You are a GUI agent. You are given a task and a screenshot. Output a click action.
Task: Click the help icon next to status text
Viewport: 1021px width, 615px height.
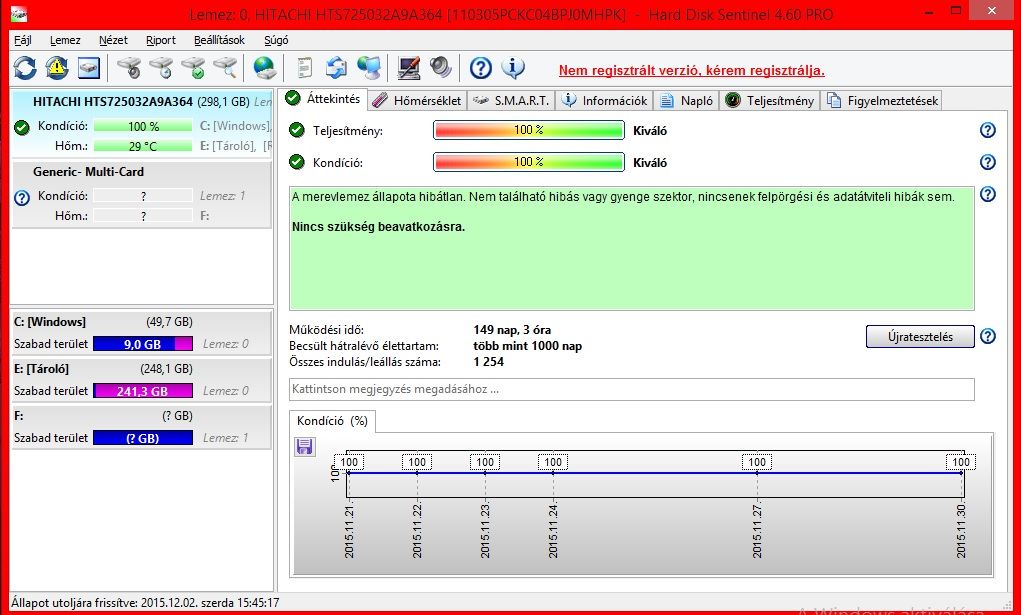point(988,194)
